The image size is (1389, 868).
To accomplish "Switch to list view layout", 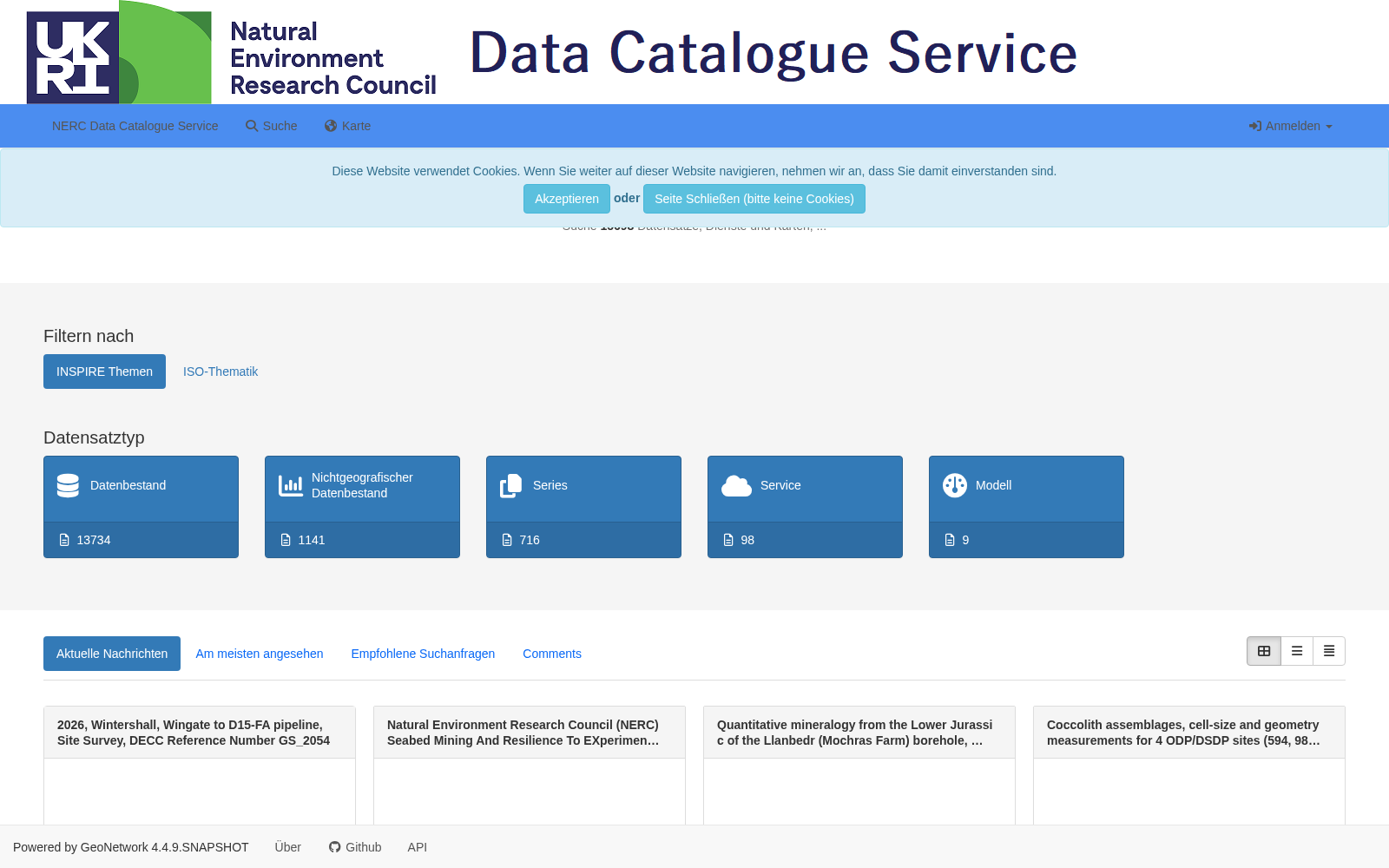I will click(x=1297, y=651).
